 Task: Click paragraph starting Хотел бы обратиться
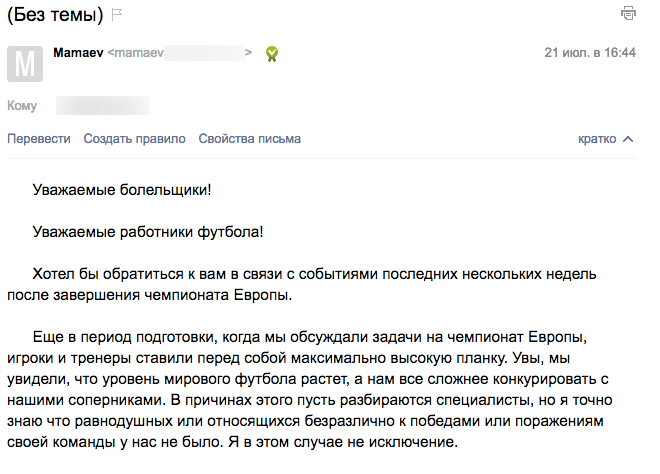pos(302,285)
